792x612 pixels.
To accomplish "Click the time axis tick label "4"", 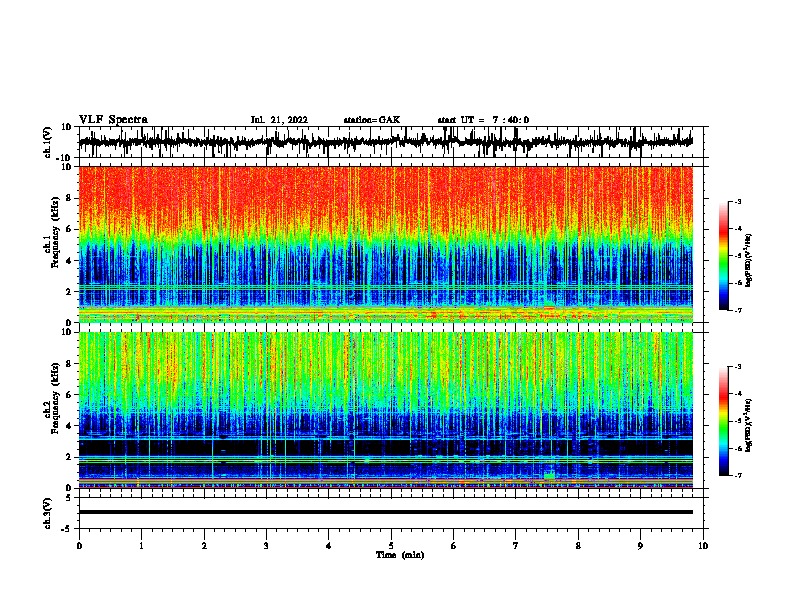I will 329,546.
